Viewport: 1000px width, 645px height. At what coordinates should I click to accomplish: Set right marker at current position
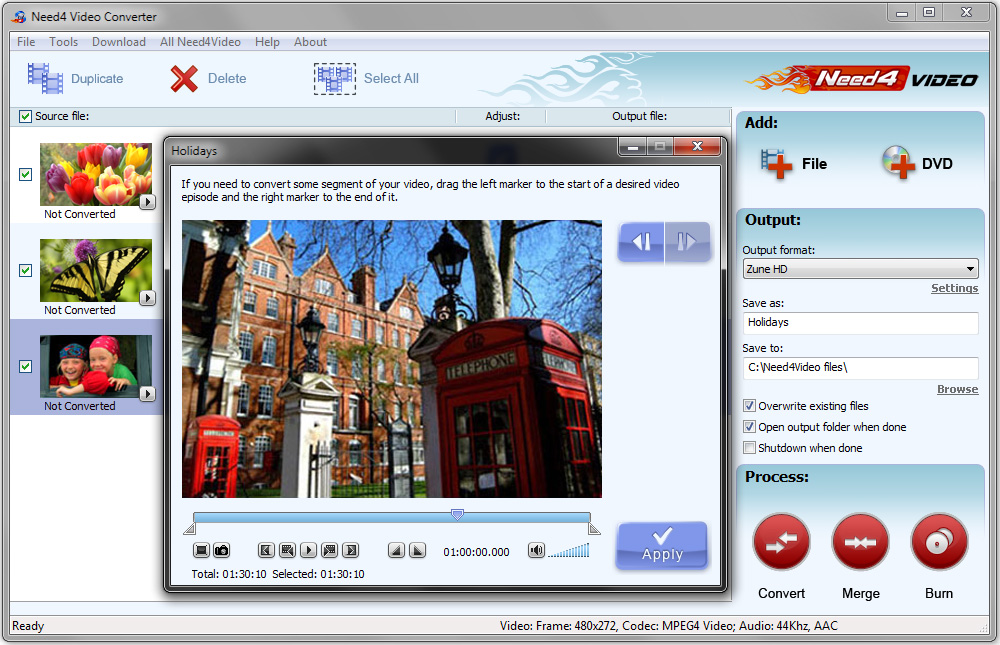(418, 550)
